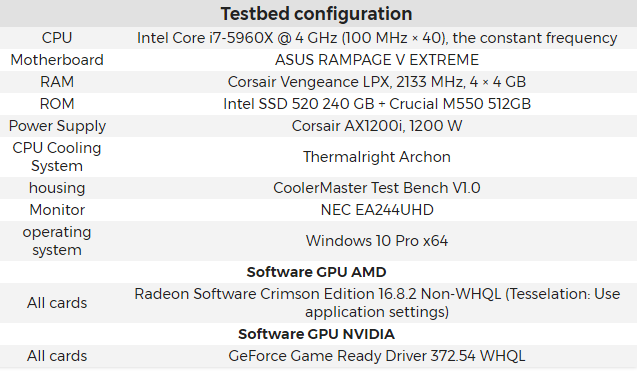Select the ROM row label
The image size is (637, 371).
coord(57,104)
